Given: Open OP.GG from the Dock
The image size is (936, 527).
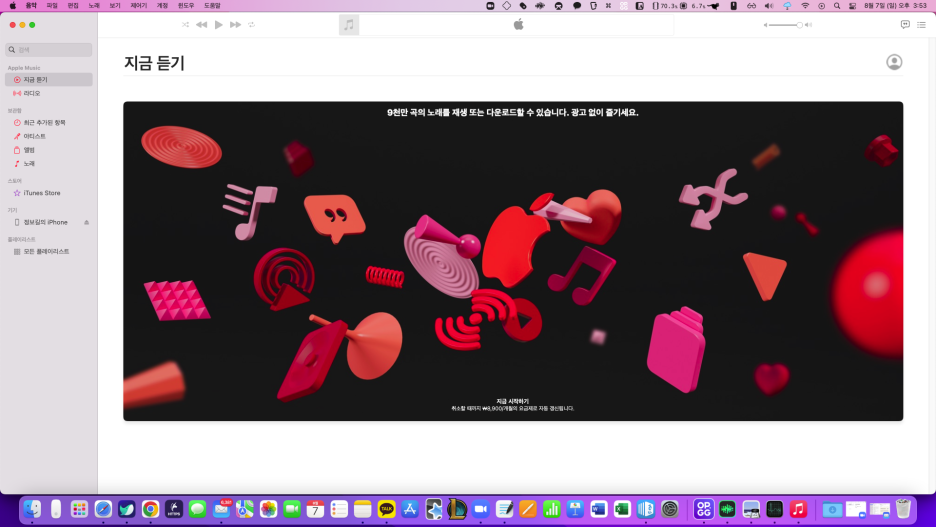Looking at the screenshot, I should pos(704,509).
